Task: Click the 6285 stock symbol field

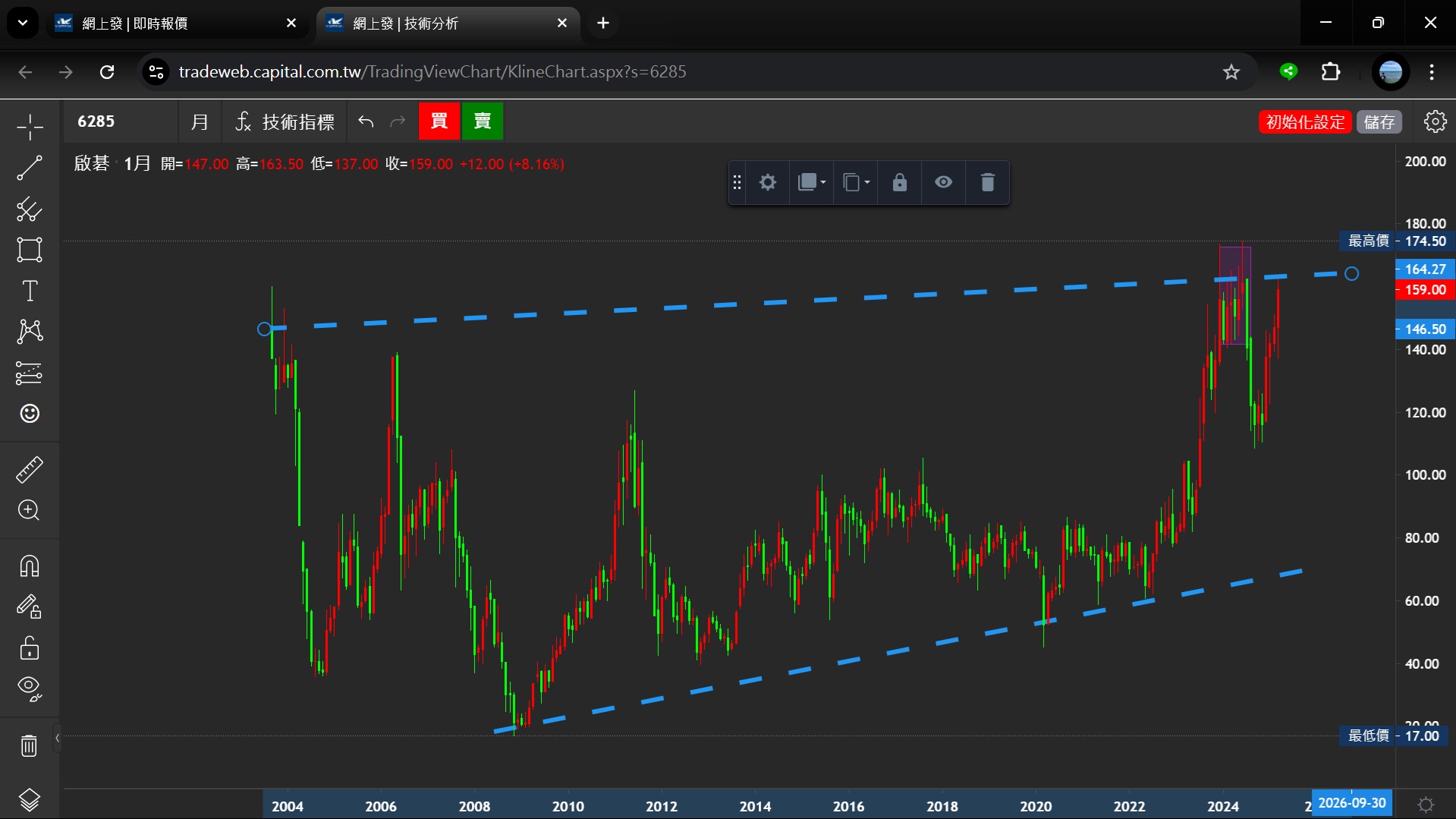Action: 121,121
